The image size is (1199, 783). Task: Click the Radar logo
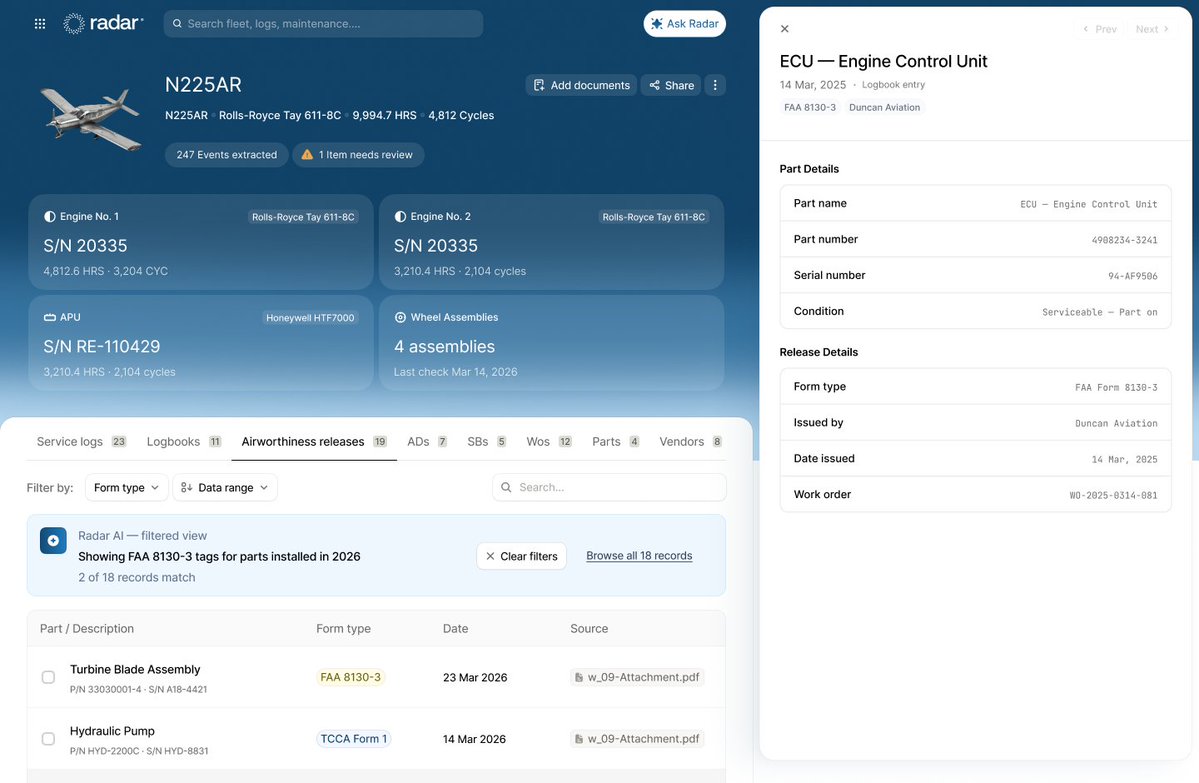click(x=102, y=23)
